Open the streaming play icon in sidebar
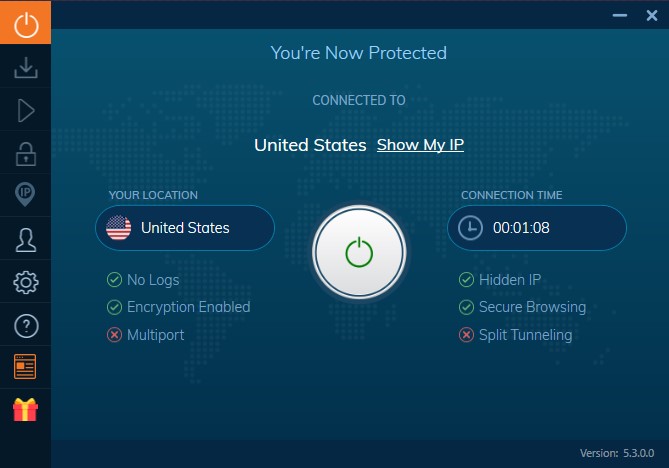This screenshot has width=669, height=468. pyautogui.click(x=26, y=110)
